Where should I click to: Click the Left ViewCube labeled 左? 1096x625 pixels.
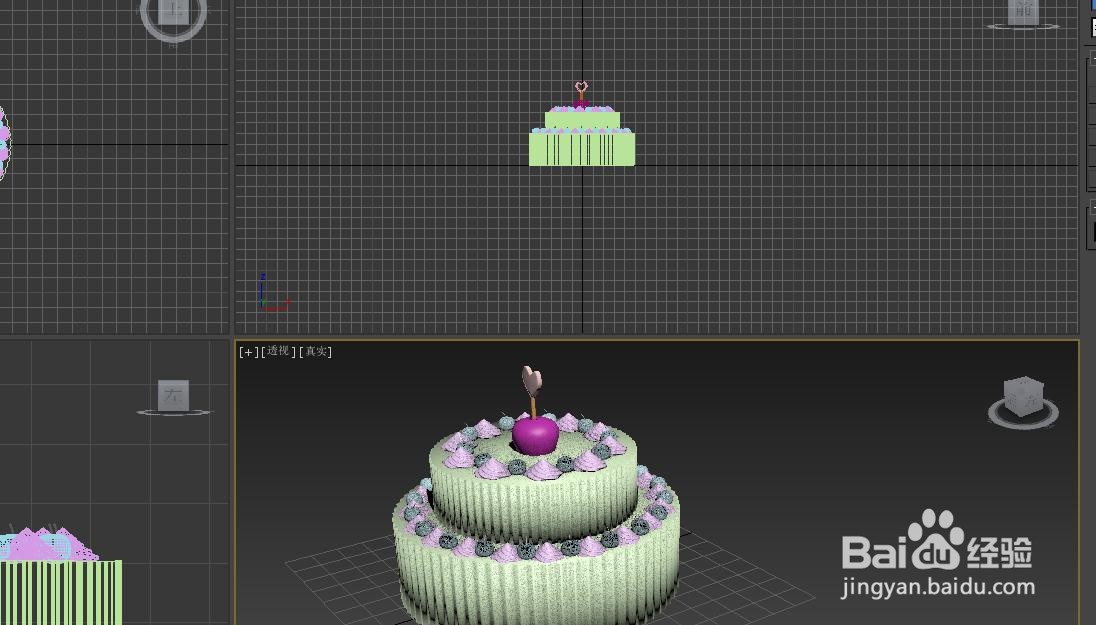pyautogui.click(x=172, y=395)
